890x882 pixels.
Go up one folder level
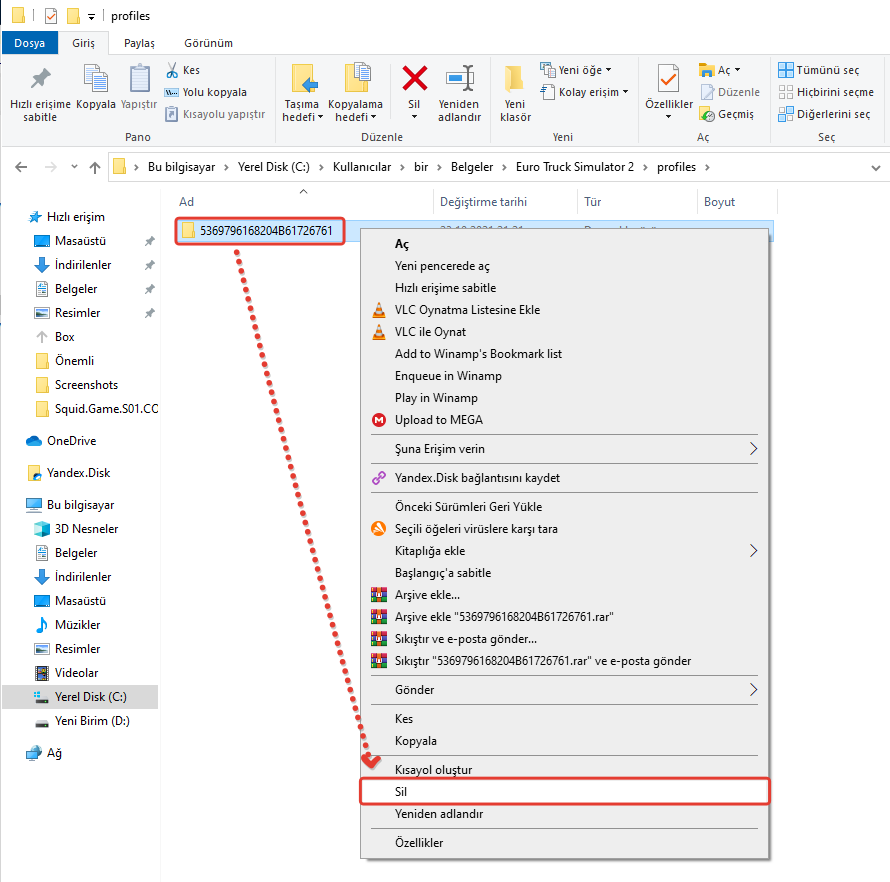tap(95, 167)
